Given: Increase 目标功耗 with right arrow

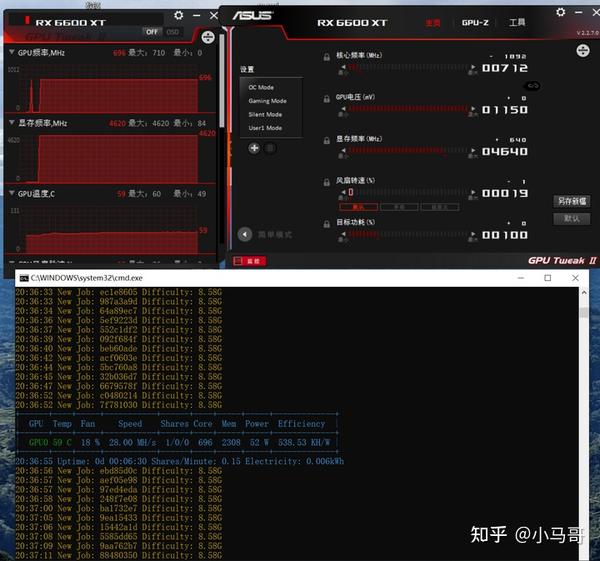Looking at the screenshot, I should [473, 234].
